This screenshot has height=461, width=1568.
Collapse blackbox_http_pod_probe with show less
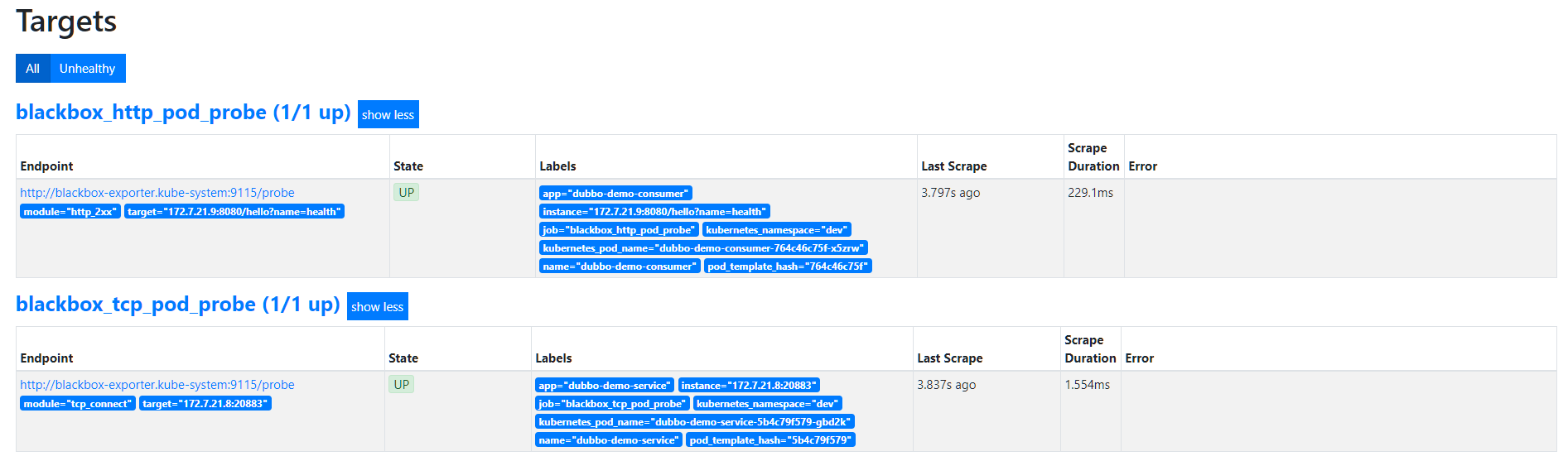[x=388, y=115]
